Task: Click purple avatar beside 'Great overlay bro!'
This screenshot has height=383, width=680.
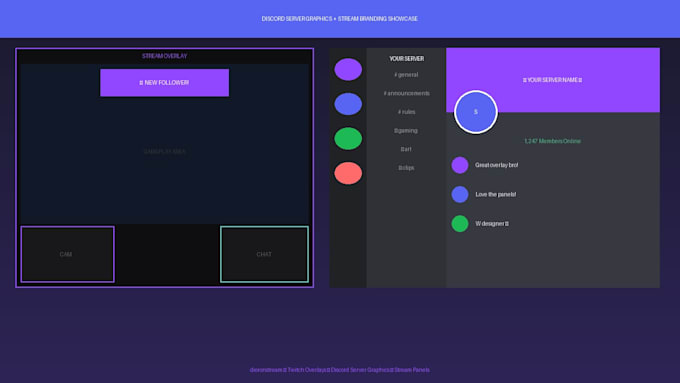Action: point(460,165)
